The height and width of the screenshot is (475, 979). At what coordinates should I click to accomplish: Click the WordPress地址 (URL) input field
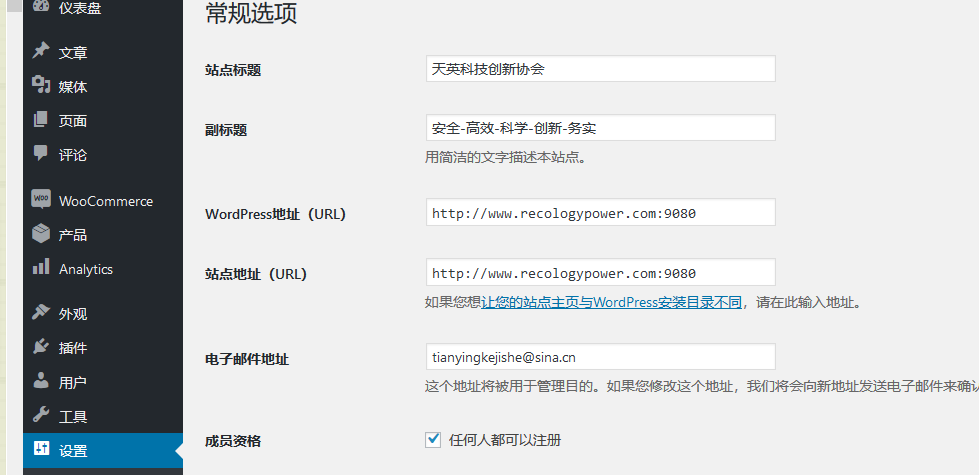tap(601, 212)
